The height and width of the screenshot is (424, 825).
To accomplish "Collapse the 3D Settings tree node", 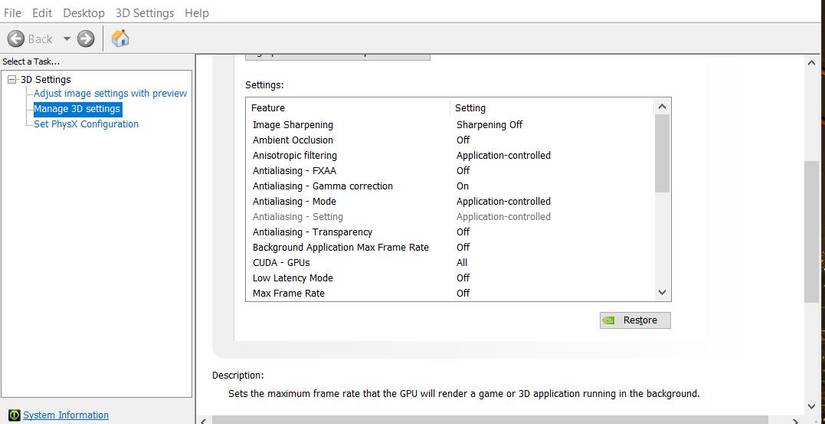I will 12,79.
